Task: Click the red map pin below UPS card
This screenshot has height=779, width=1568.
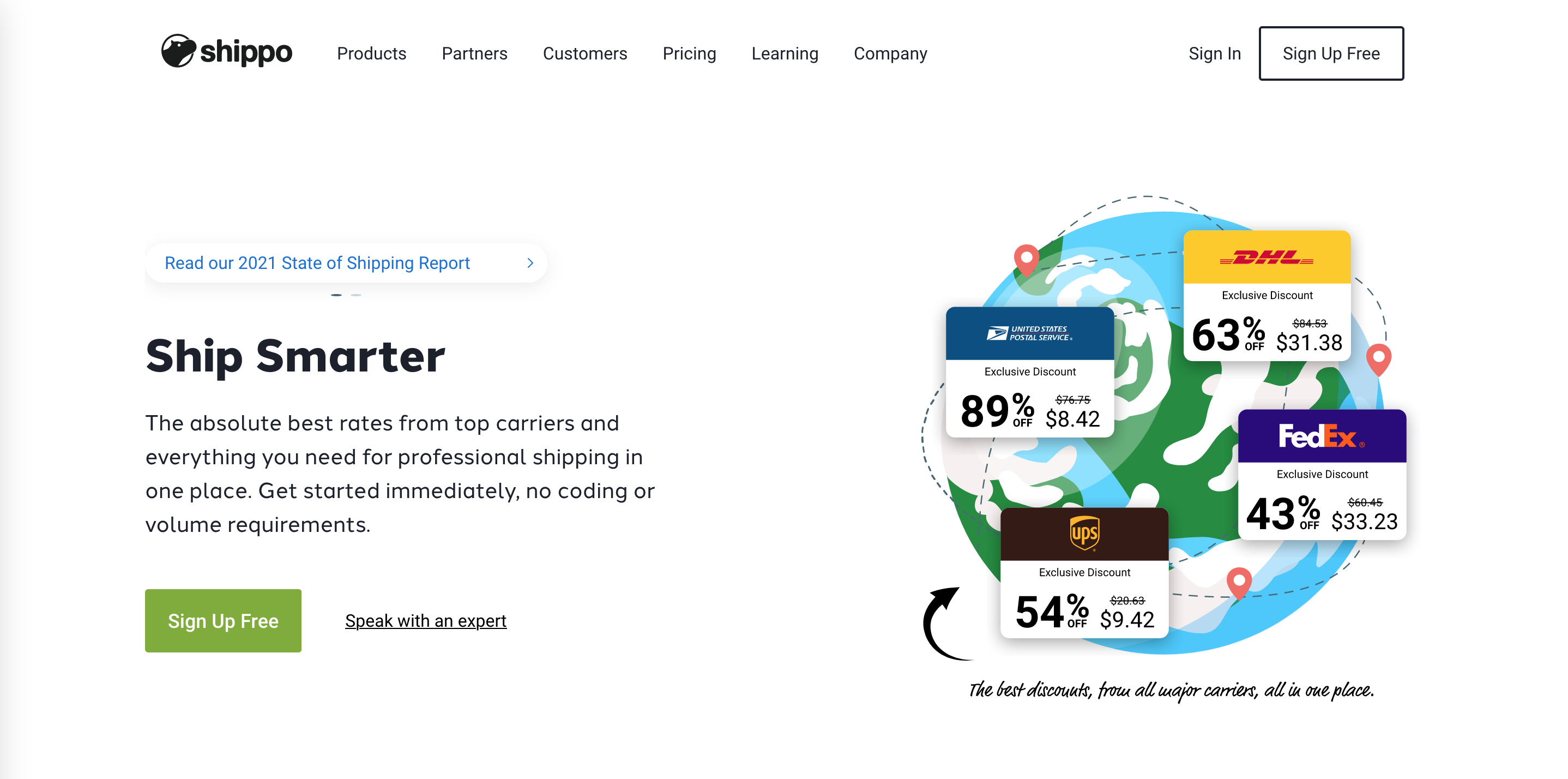Action: [x=1239, y=581]
